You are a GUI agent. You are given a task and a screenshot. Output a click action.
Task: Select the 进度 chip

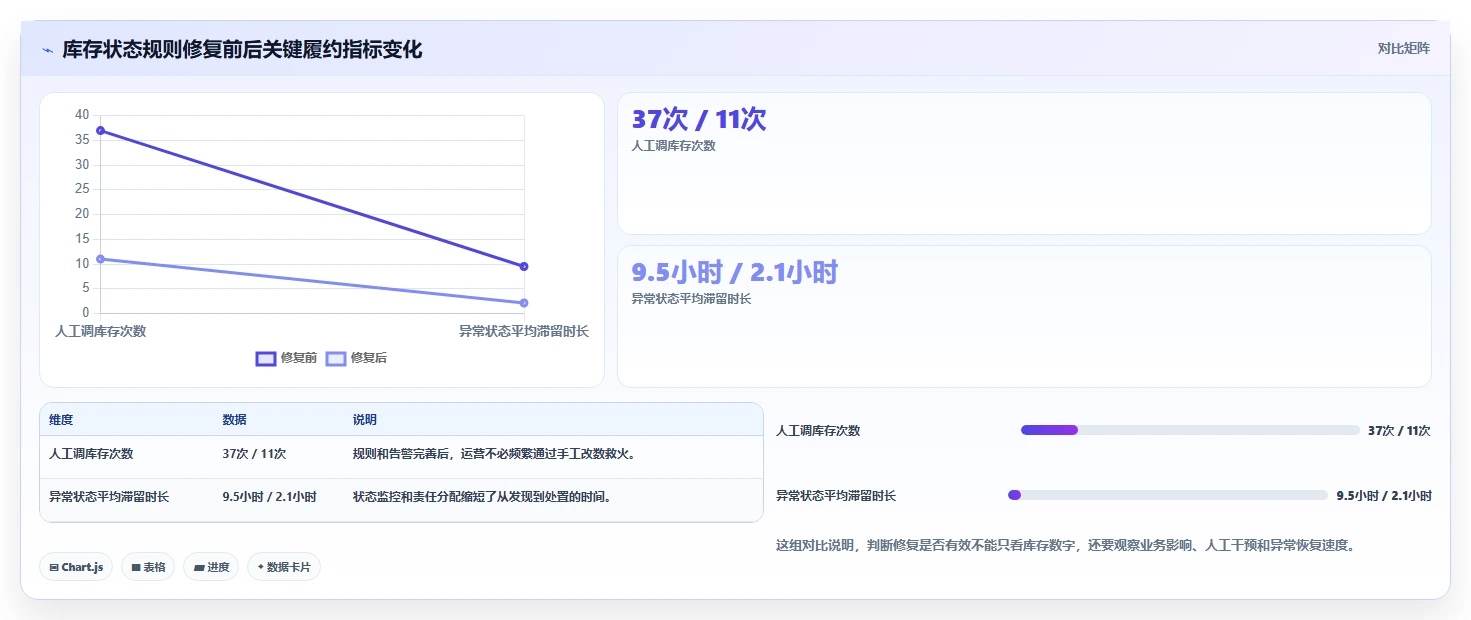click(x=211, y=567)
